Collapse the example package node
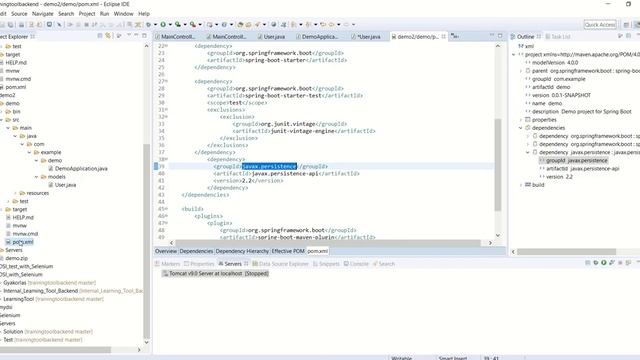 pos(29,152)
